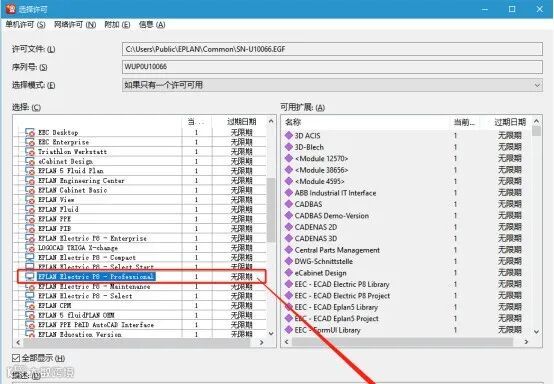Screen dimensions: 554x384
Task: Click the icon beside Electric P8 Select
Action: coord(30,296)
